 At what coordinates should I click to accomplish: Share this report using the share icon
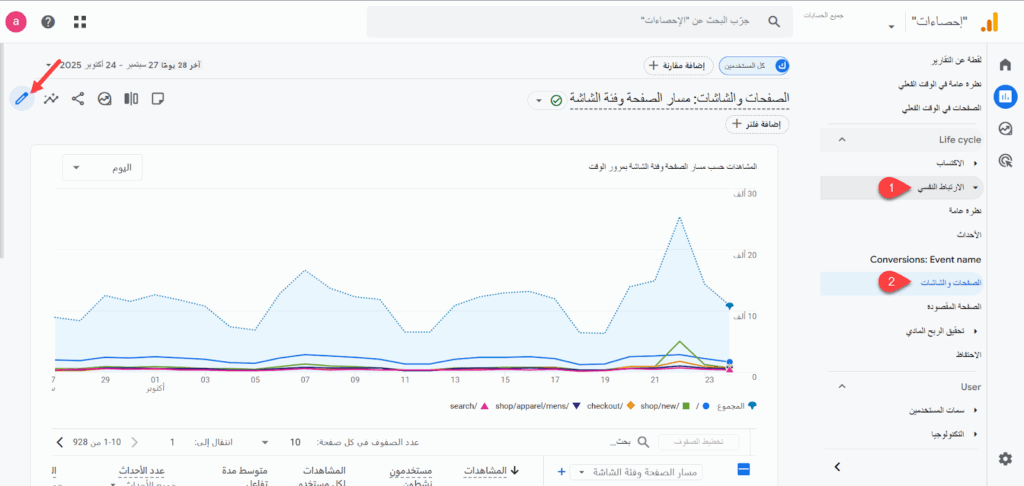(x=78, y=98)
